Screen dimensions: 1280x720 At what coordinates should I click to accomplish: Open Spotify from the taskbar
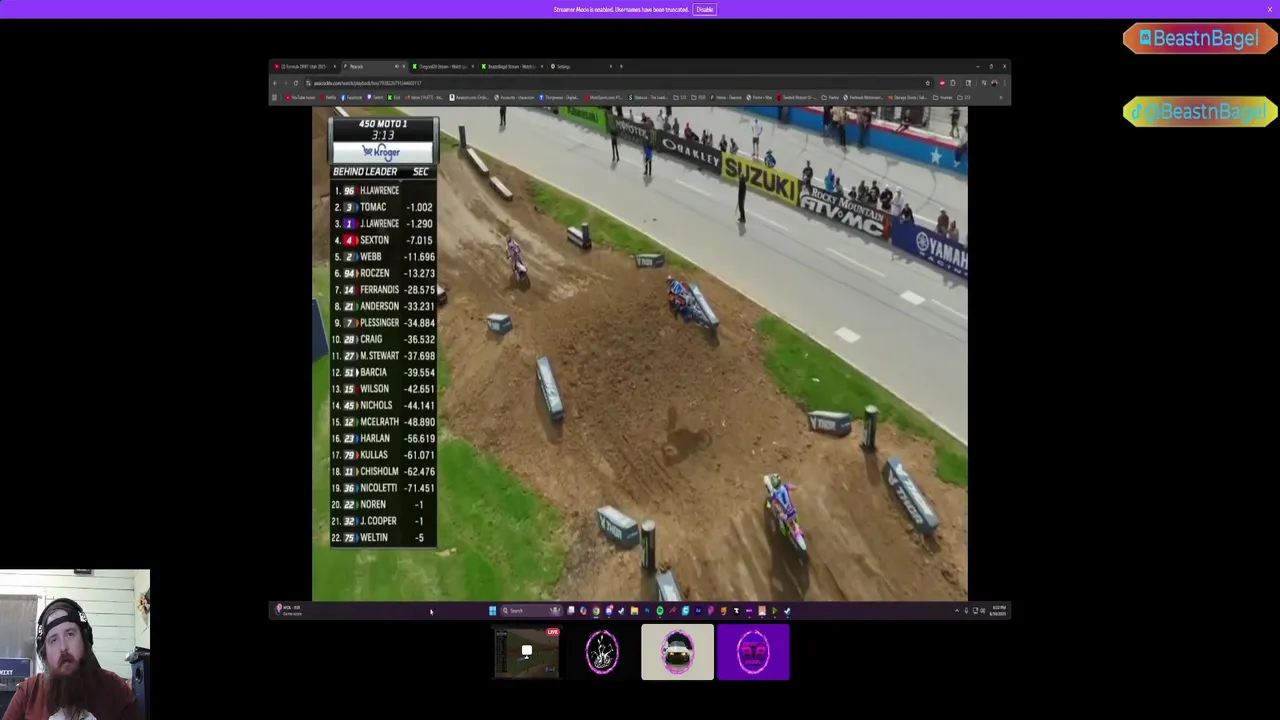660,610
